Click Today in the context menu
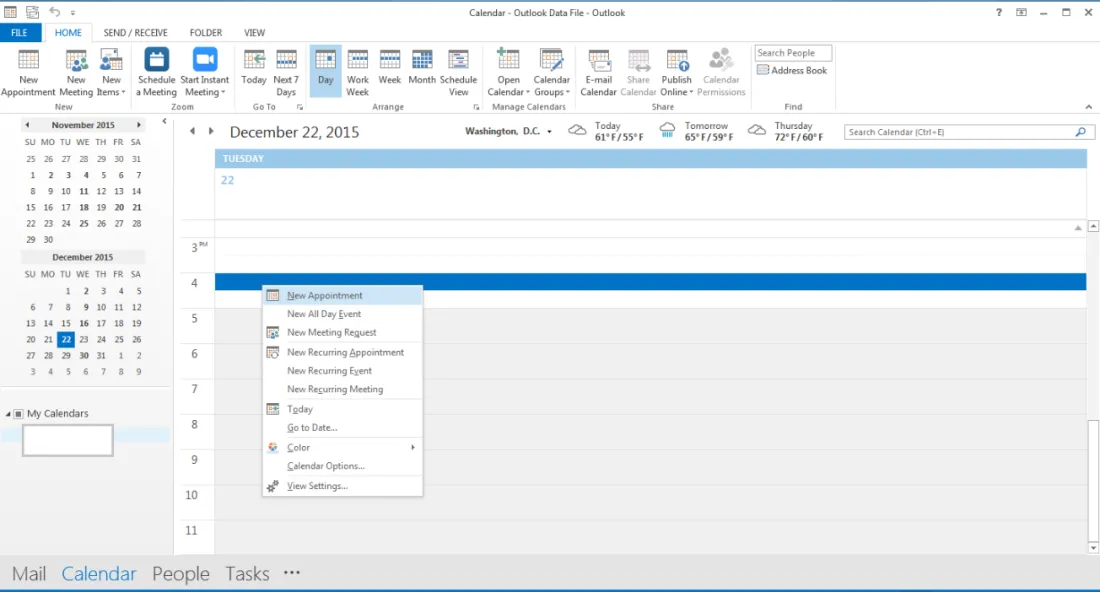 (x=343, y=409)
